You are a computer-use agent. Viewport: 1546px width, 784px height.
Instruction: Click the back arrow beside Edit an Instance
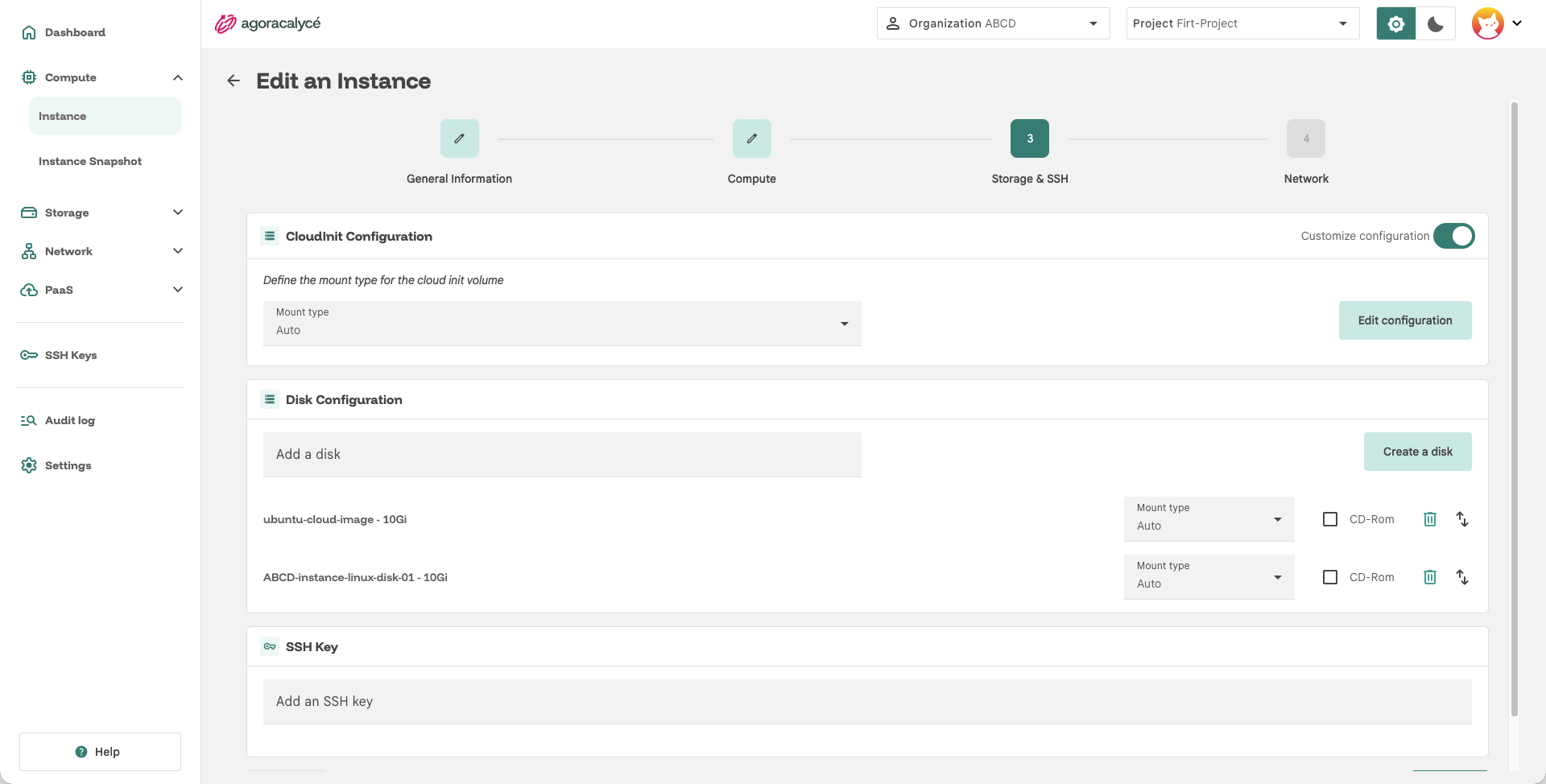[234, 80]
